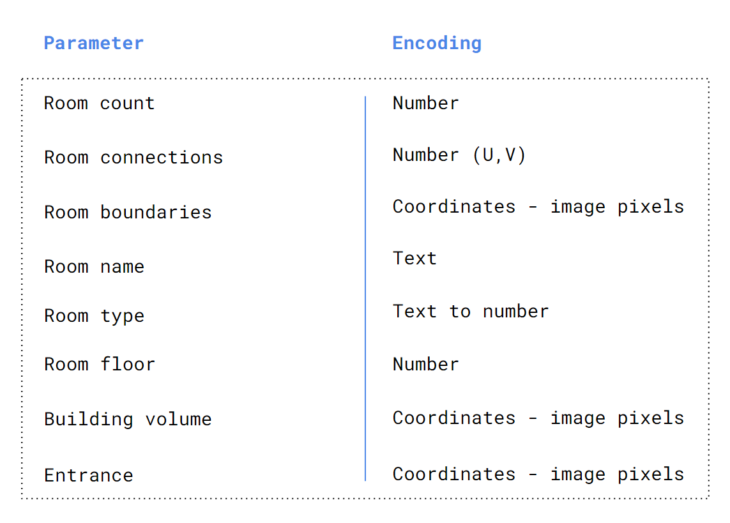Click Entrance's Coordinates - image pixels encoding
The height and width of the screenshot is (523, 730).
pyautogui.click(x=538, y=474)
